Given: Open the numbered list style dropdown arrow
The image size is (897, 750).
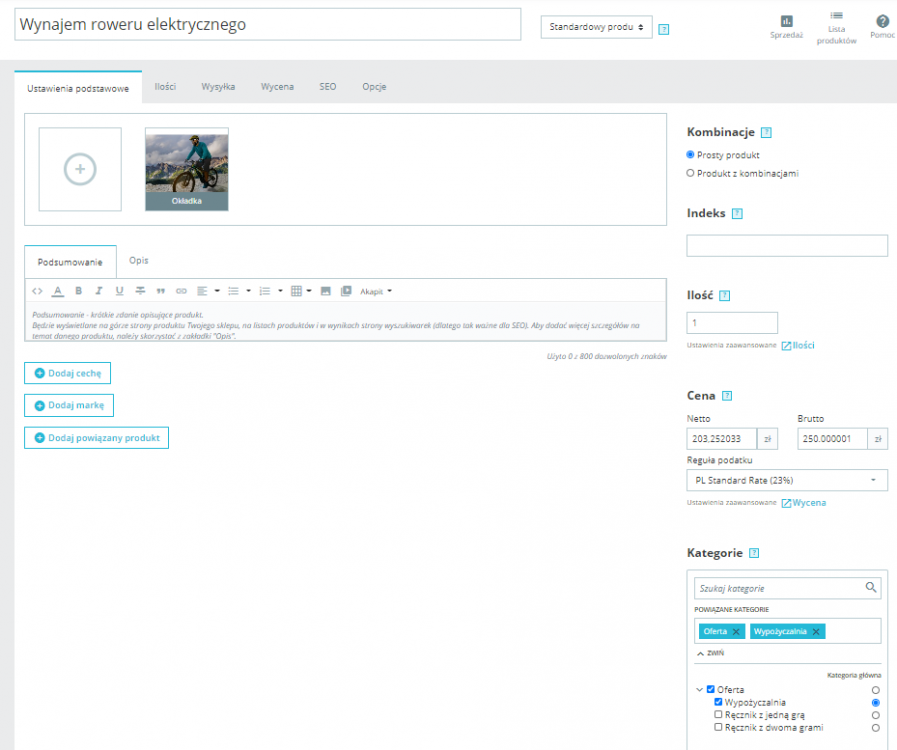Looking at the screenshot, I should [x=280, y=291].
